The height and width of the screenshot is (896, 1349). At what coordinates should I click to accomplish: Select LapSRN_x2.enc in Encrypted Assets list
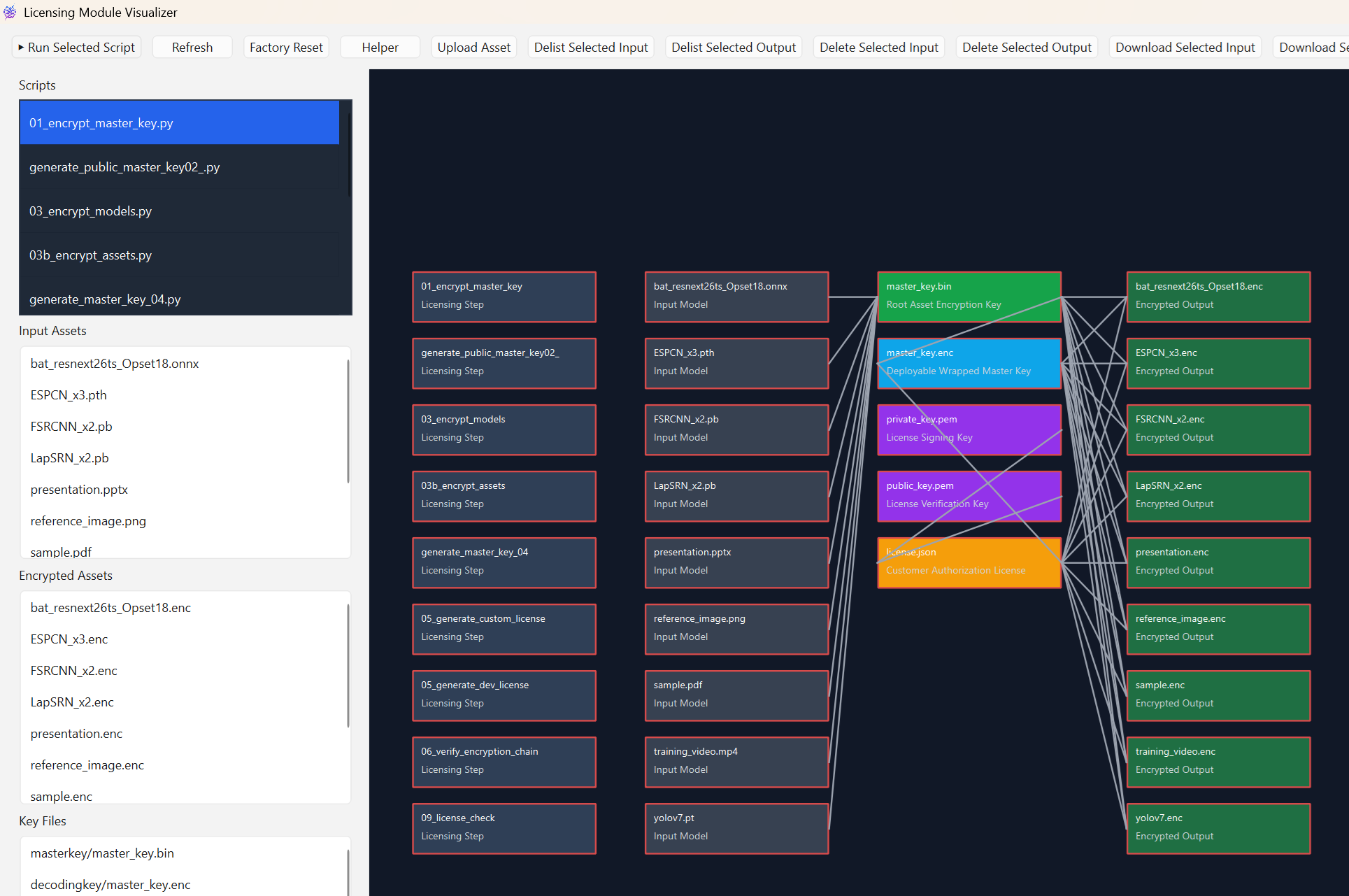(x=183, y=702)
